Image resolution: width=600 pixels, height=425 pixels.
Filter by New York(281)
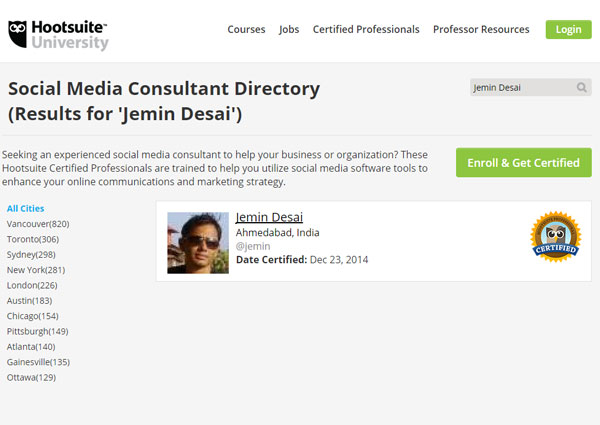point(36,270)
